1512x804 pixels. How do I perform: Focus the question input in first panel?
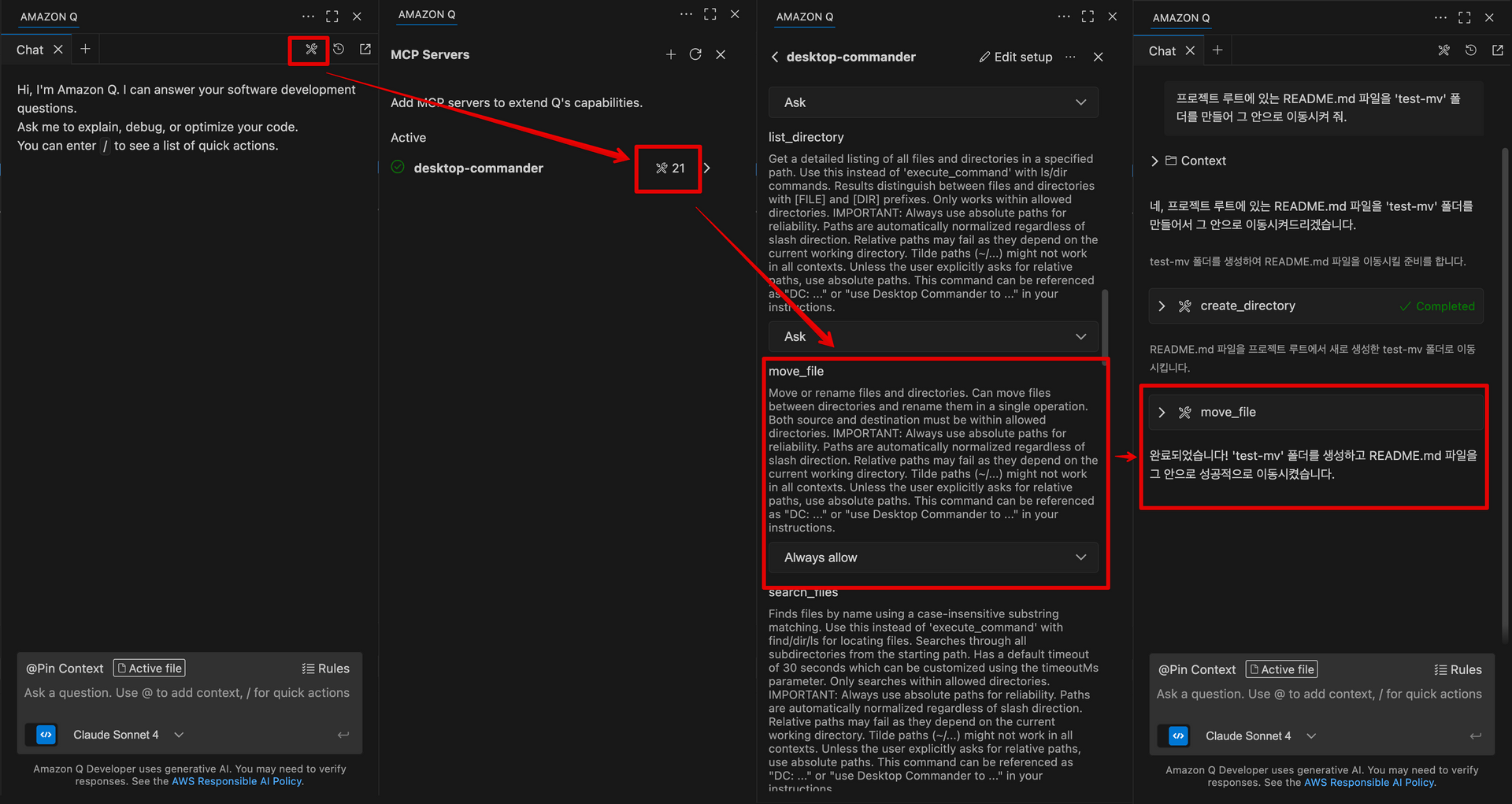pos(187,693)
